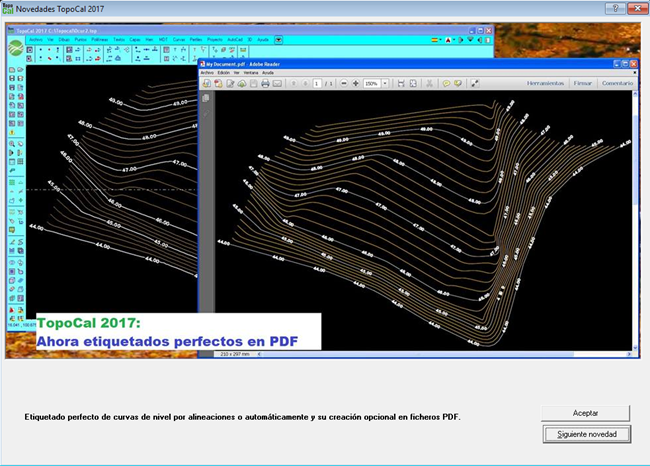Image resolution: width=650 pixels, height=466 pixels.
Task: Open AutoCad menu in TopoCal window
Action: coord(235,40)
